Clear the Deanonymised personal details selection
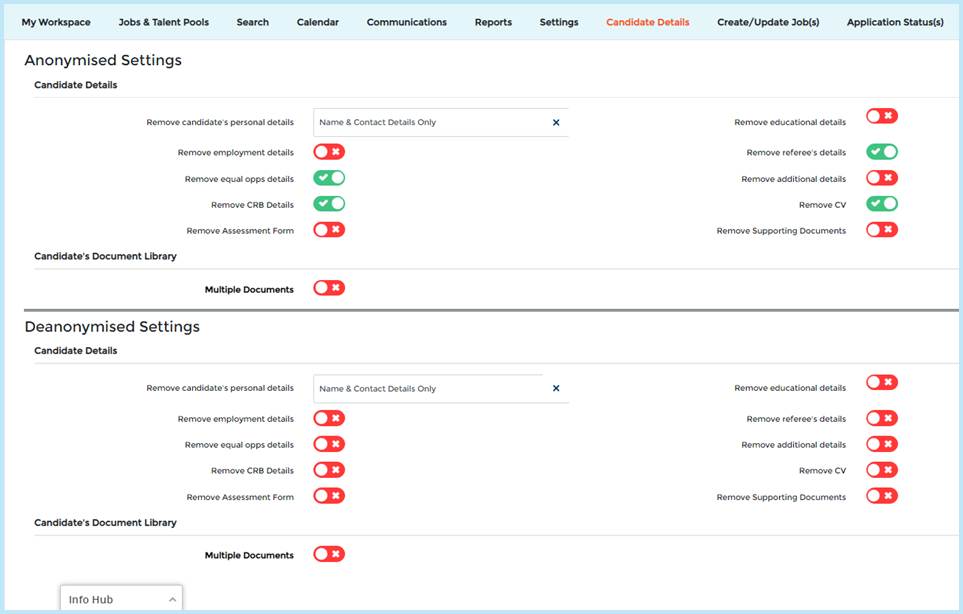Viewport: 963px width, 614px height. click(556, 388)
